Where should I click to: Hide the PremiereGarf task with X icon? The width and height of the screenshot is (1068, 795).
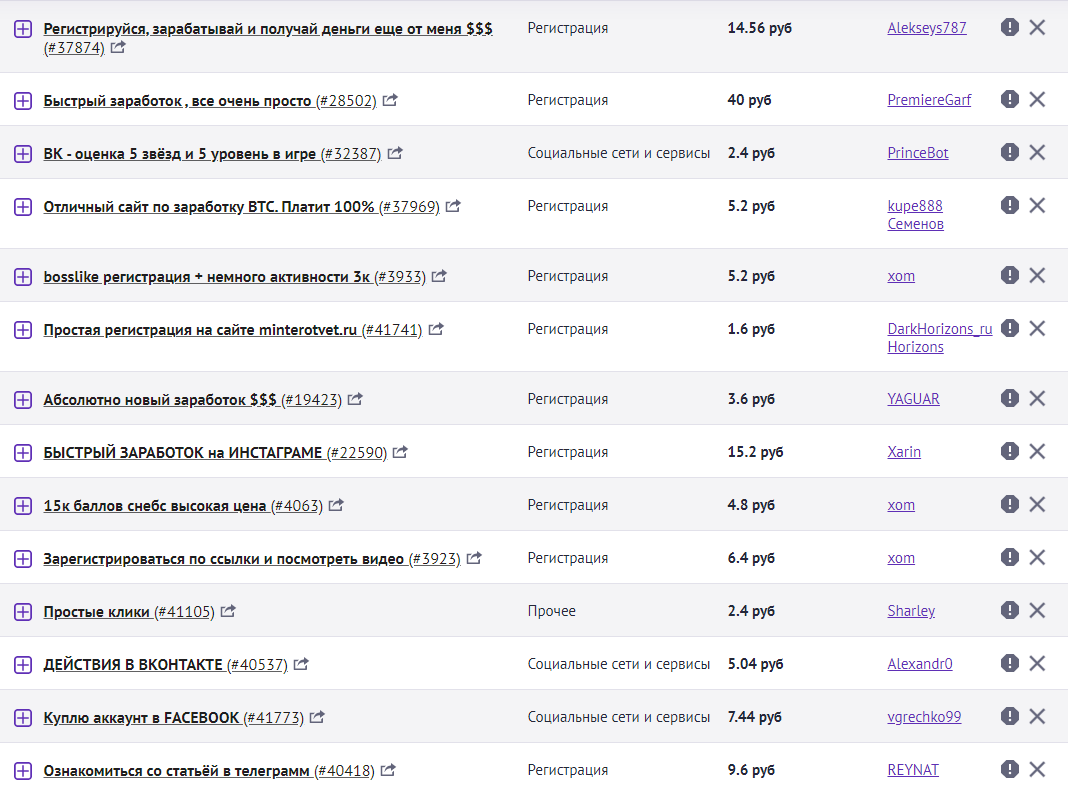[1037, 99]
